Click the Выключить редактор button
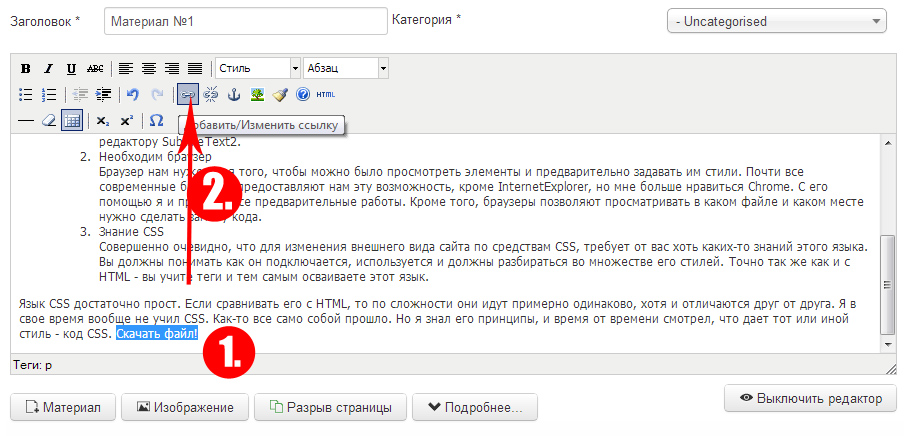The width and height of the screenshot is (904, 436). [809, 398]
